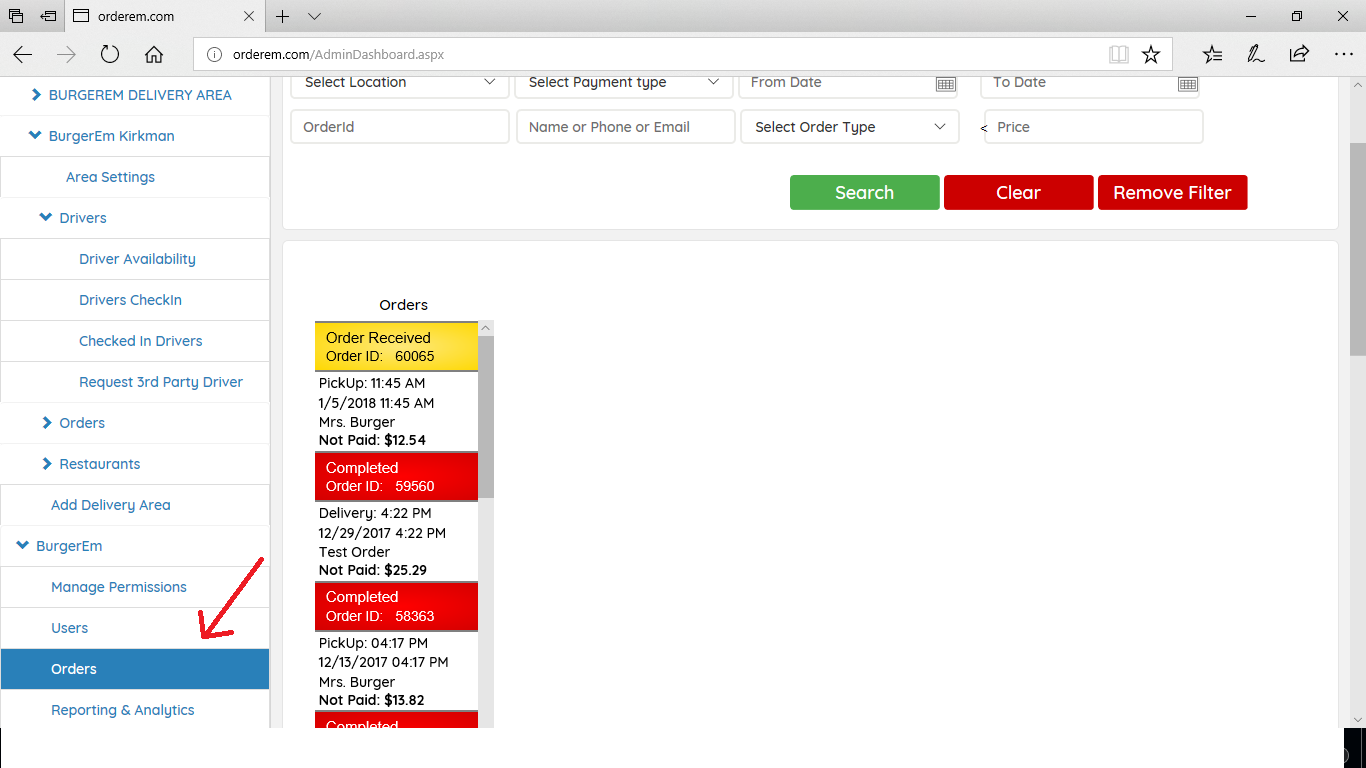Open the To Date calendar icon
This screenshot has height=768, width=1366.
point(1187,84)
